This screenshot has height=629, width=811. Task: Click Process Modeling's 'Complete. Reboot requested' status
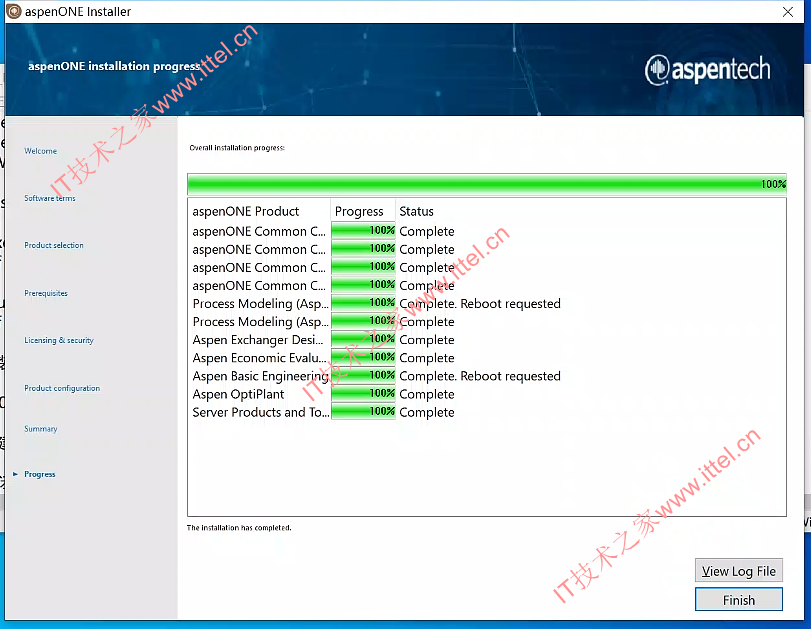(x=480, y=304)
